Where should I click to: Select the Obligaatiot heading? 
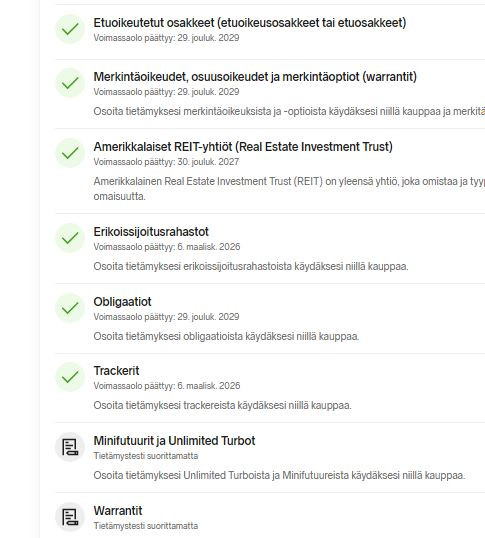[x=122, y=302]
